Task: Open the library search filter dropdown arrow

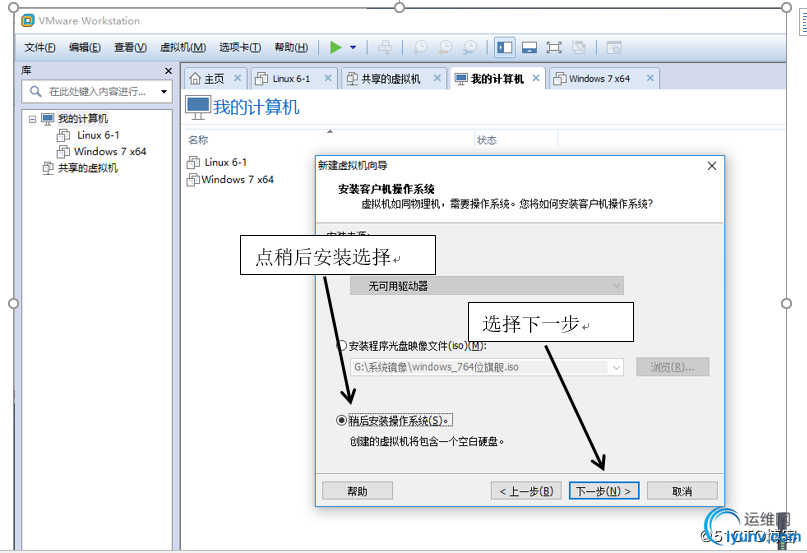Action: pos(164,92)
